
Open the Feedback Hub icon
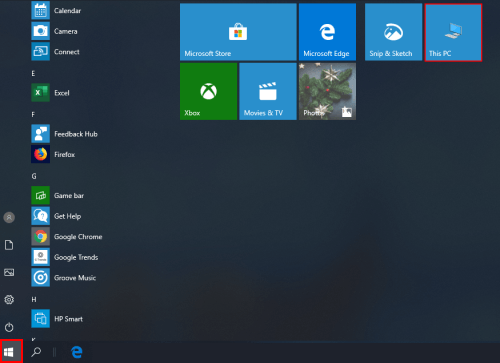pyautogui.click(x=40, y=134)
